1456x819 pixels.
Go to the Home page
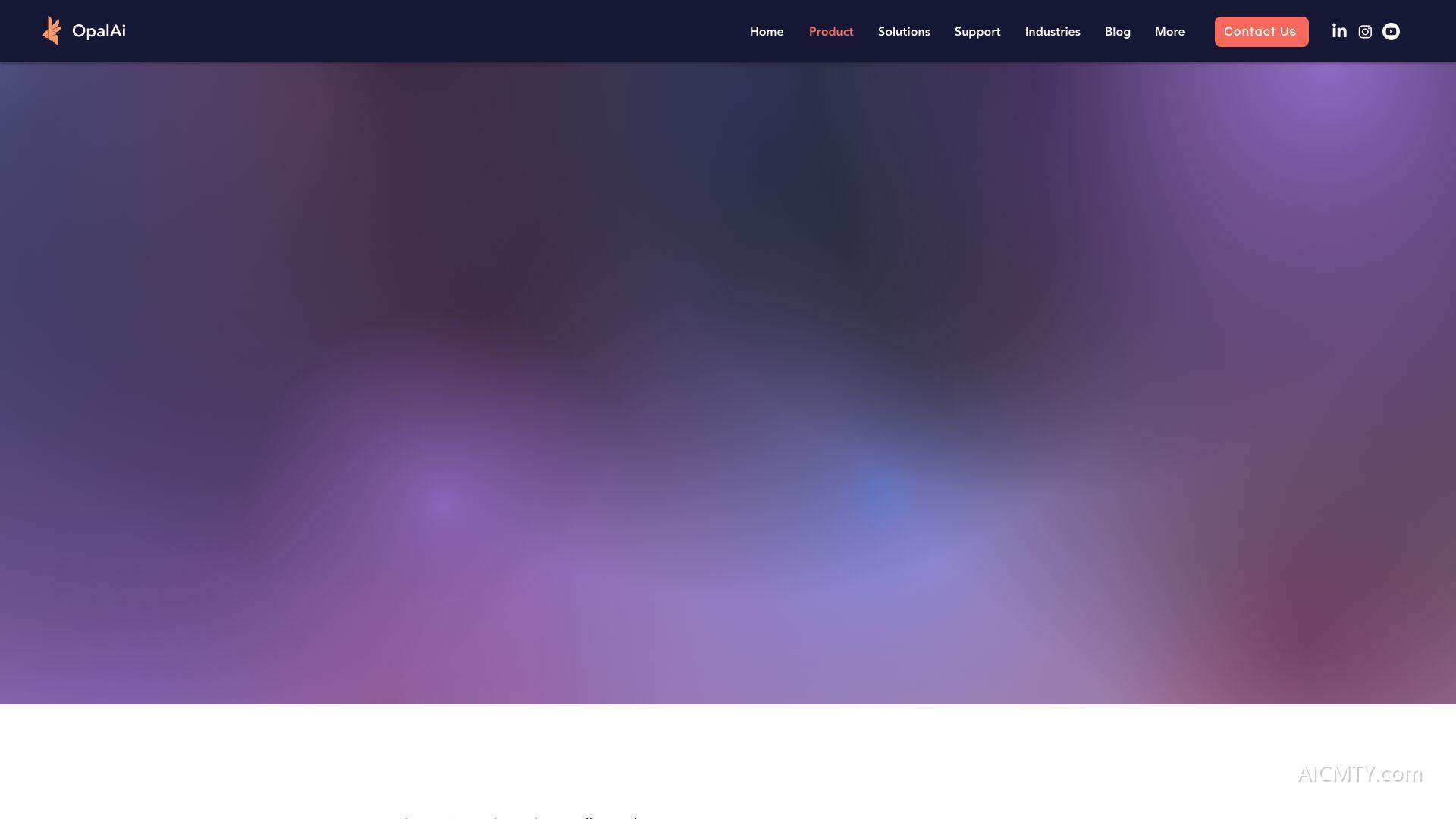(767, 32)
